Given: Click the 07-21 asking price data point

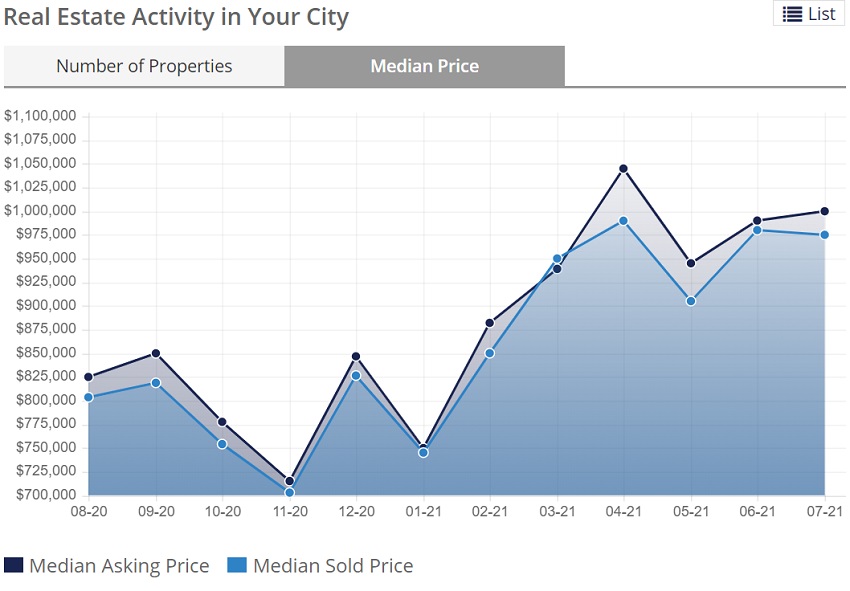Looking at the screenshot, I should click(825, 211).
